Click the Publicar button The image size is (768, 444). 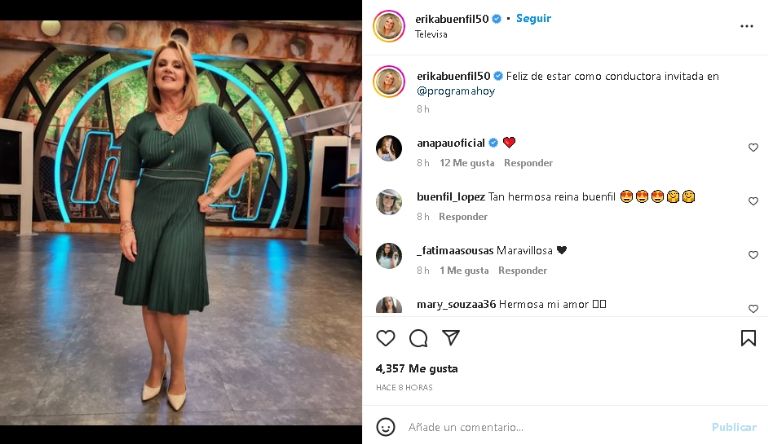734,427
